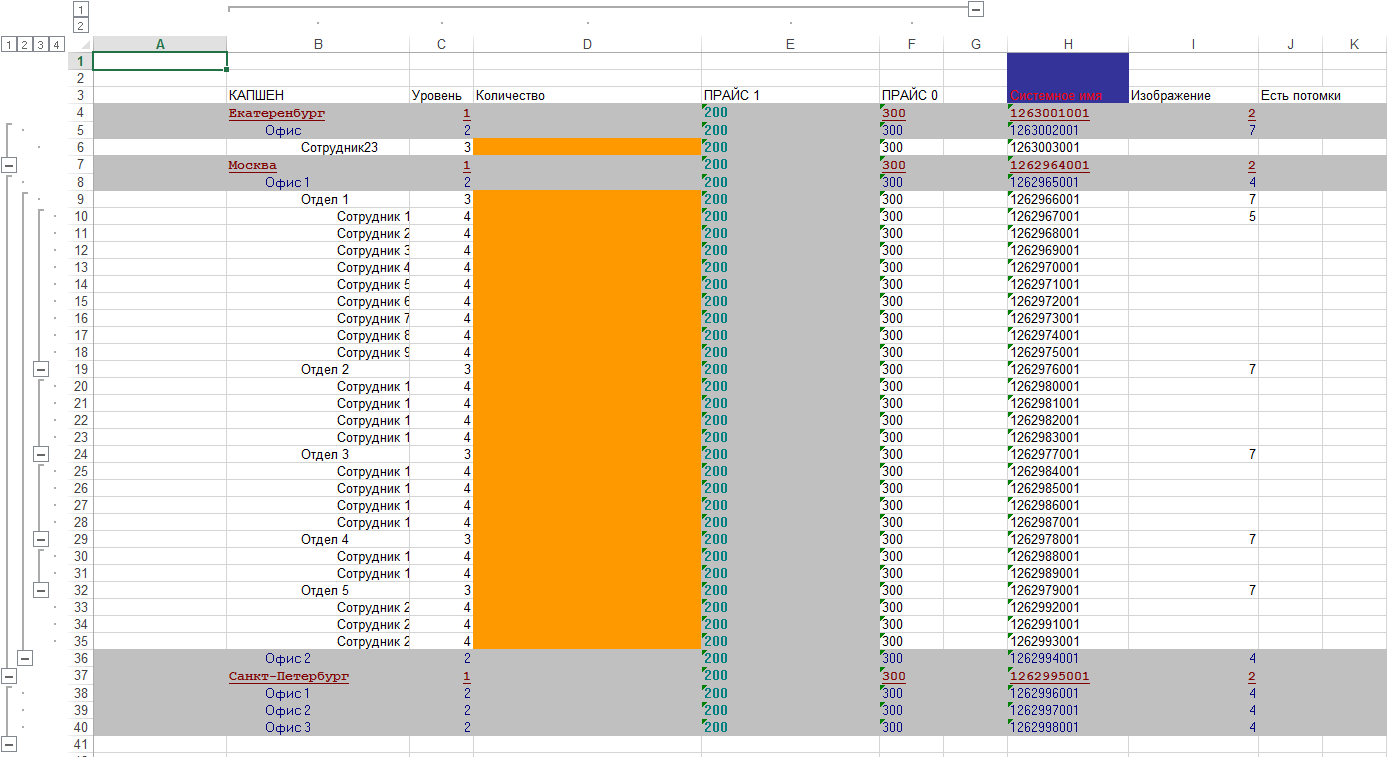Click row outline level 2 button
The height and width of the screenshot is (757, 1387).
click(x=25, y=44)
